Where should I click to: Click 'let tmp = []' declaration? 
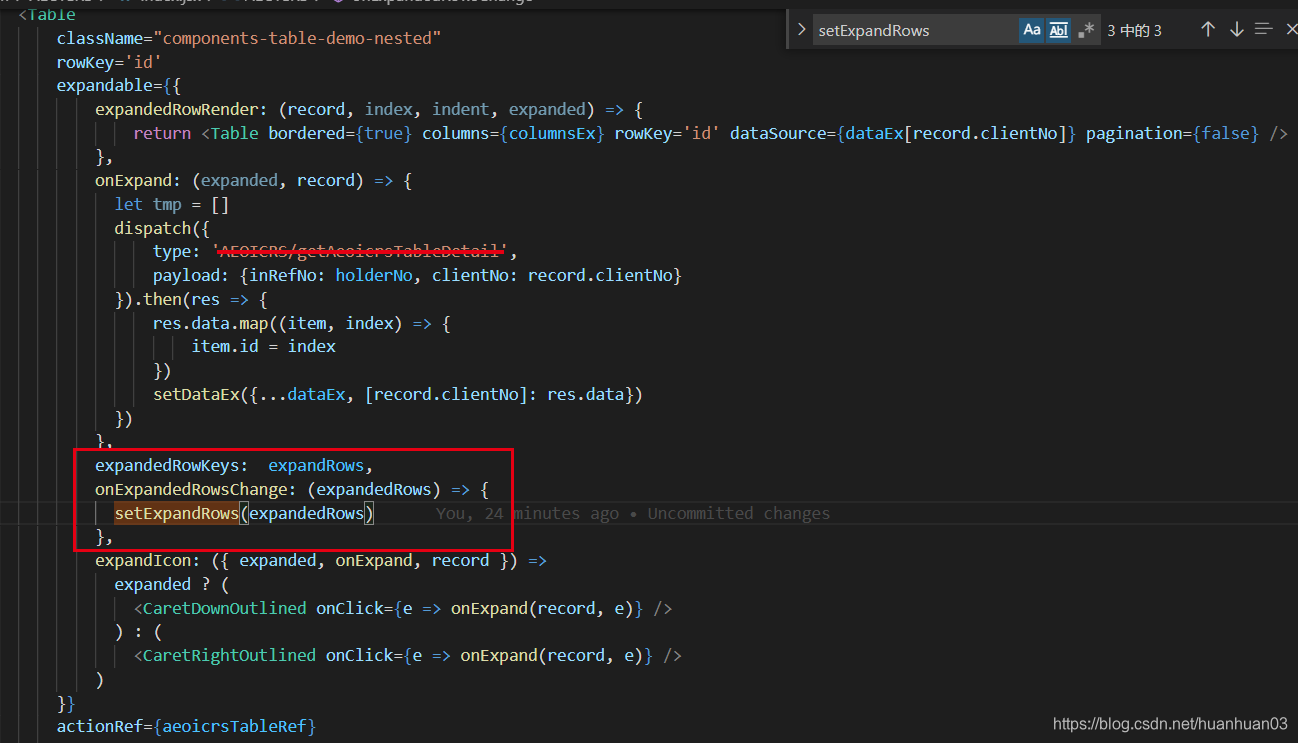click(172, 204)
